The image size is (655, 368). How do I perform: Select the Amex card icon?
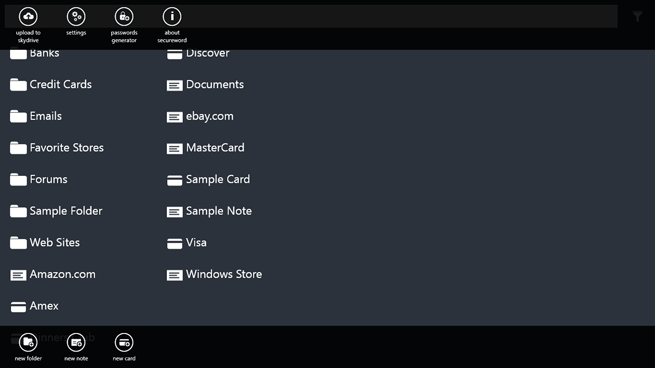click(18, 307)
